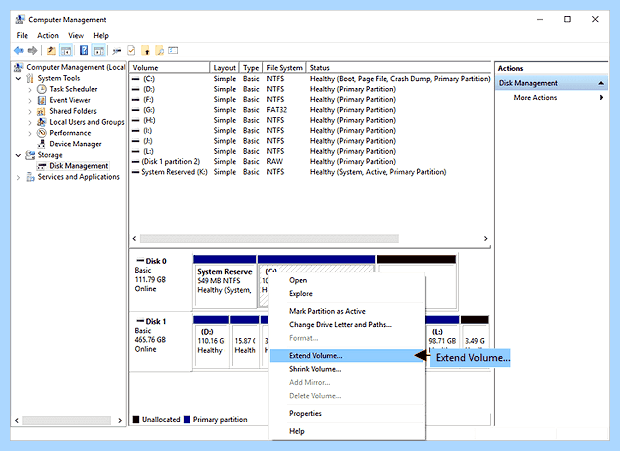
Task: Select the Performance tree icon
Action: [x=42, y=133]
